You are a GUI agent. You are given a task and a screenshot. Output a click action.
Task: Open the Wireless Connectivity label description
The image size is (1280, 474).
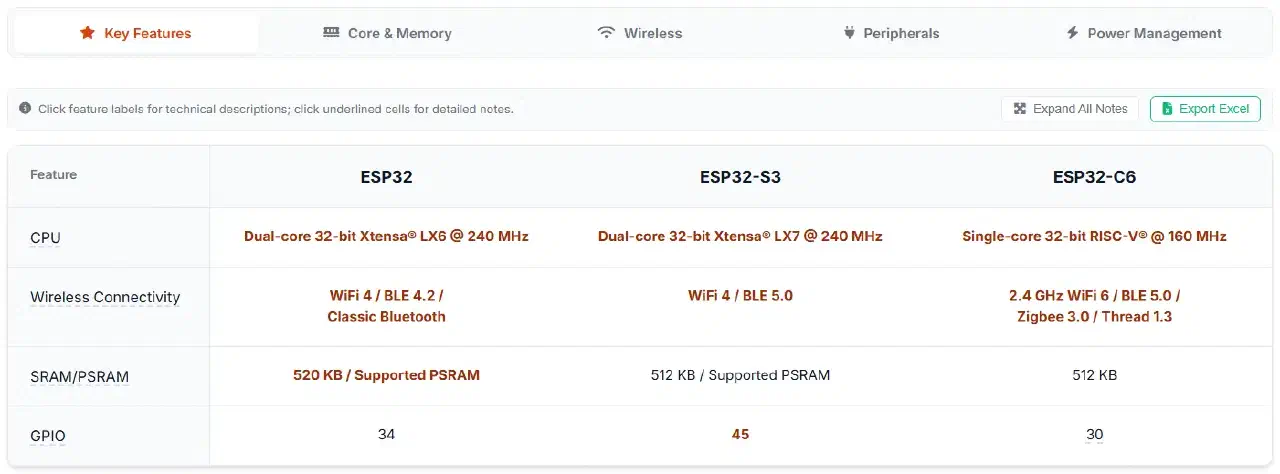coord(105,297)
